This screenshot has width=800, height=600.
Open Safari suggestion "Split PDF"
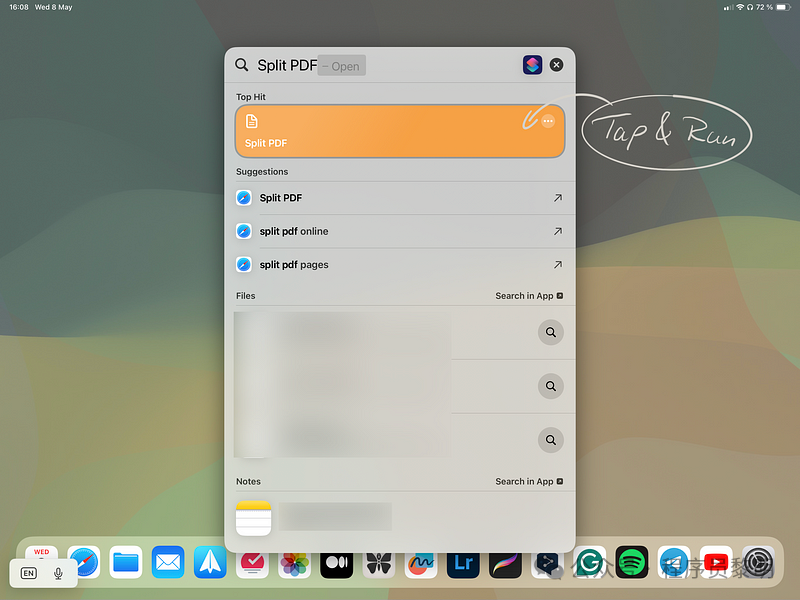pos(399,198)
